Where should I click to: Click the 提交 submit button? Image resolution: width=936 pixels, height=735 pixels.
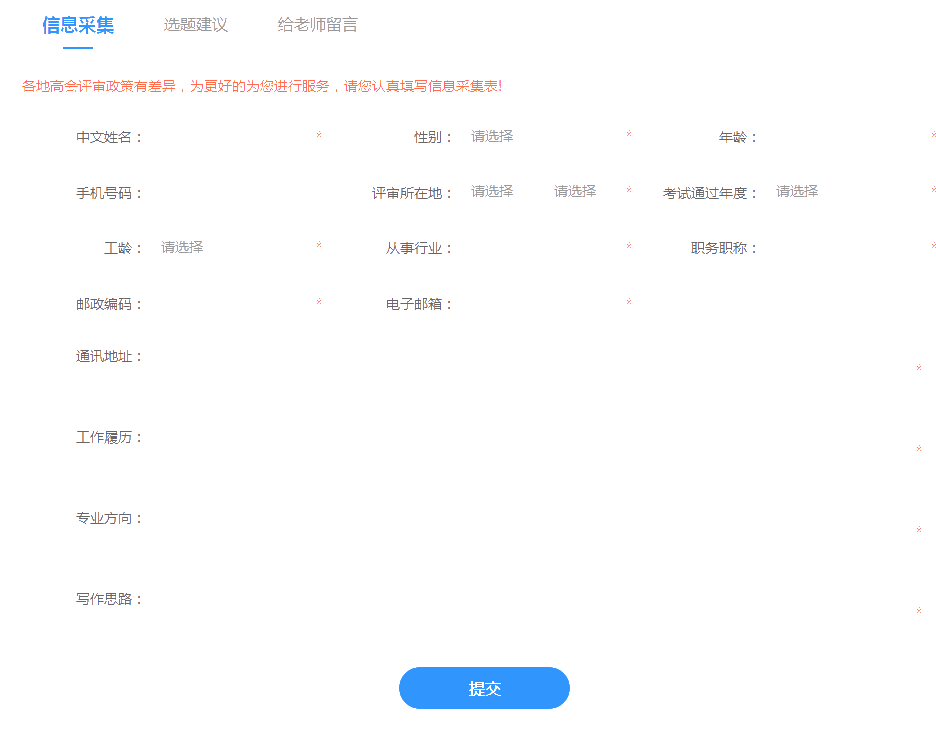click(x=484, y=688)
